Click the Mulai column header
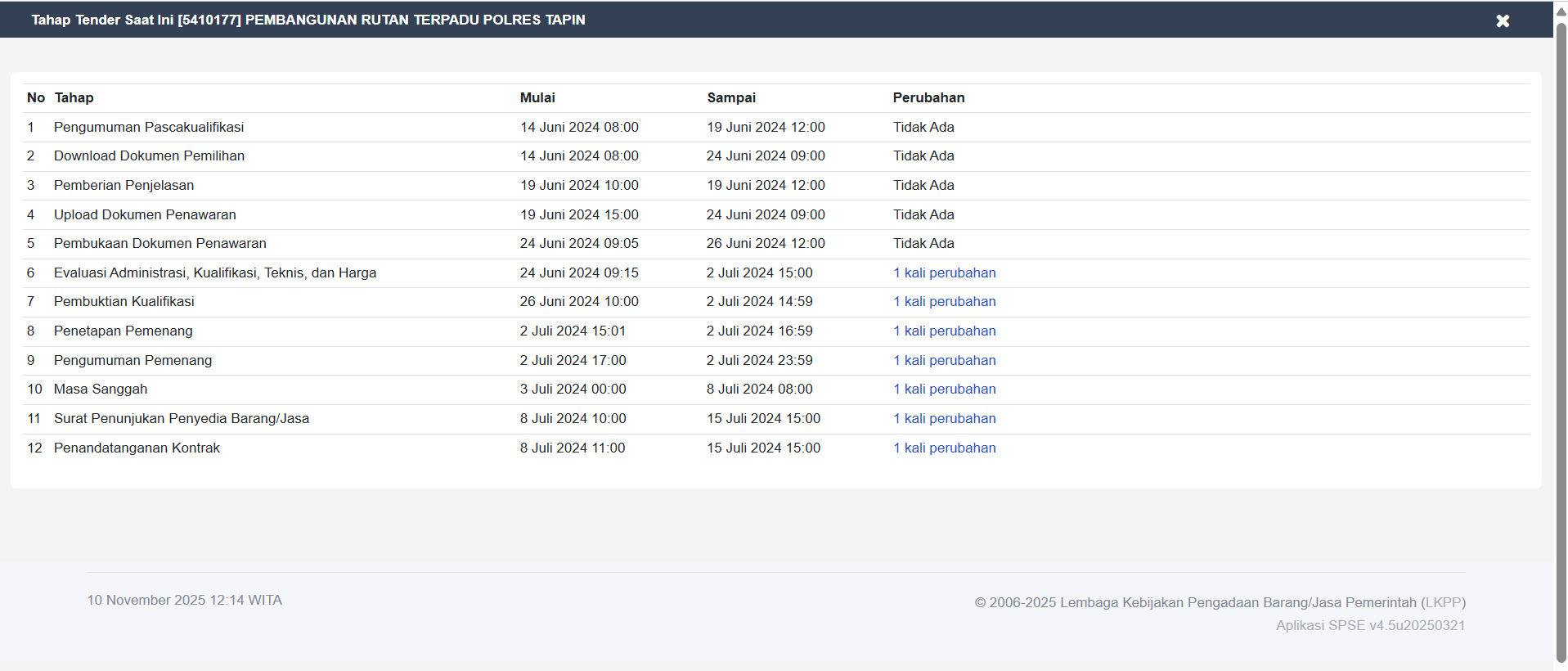Screen dimensions: 1568x671 click(537, 98)
